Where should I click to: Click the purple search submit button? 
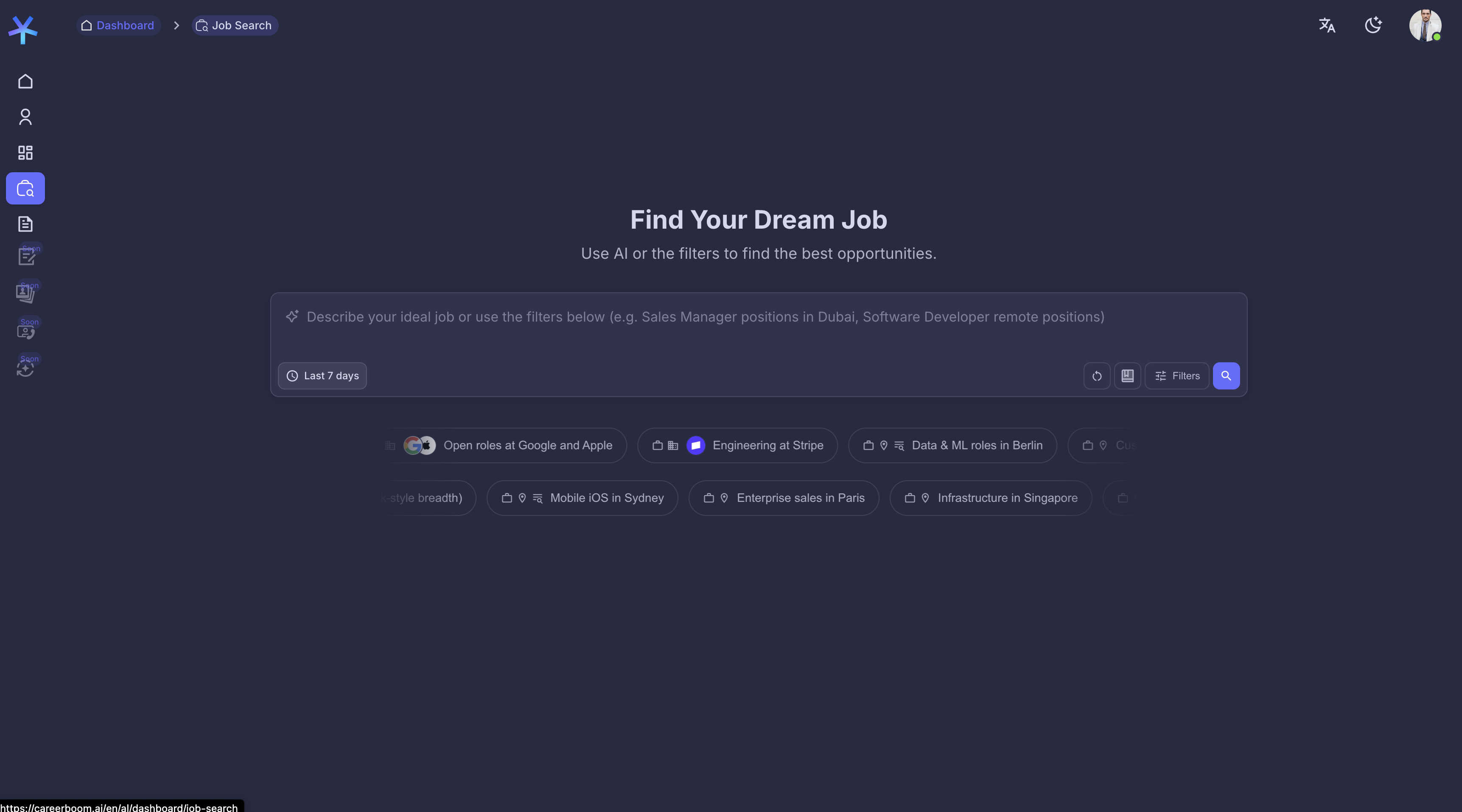tap(1226, 376)
